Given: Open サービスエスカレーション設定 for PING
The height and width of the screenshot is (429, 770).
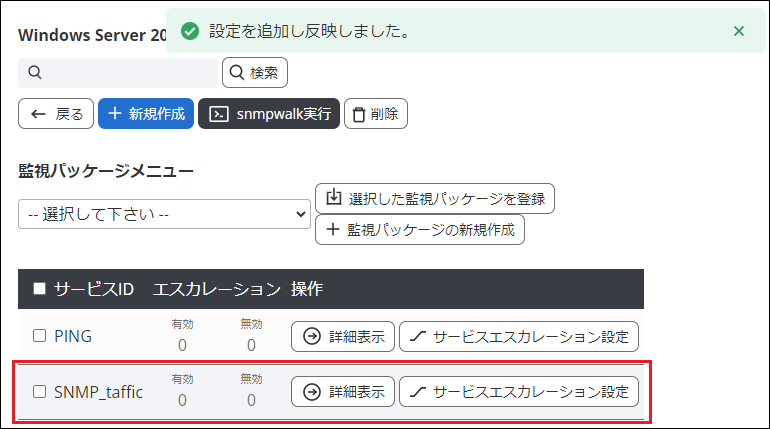Looking at the screenshot, I should click(x=519, y=337).
